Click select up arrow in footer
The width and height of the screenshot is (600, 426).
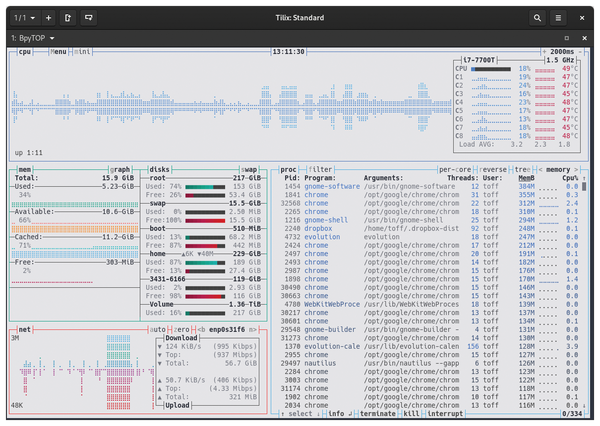coord(282,414)
